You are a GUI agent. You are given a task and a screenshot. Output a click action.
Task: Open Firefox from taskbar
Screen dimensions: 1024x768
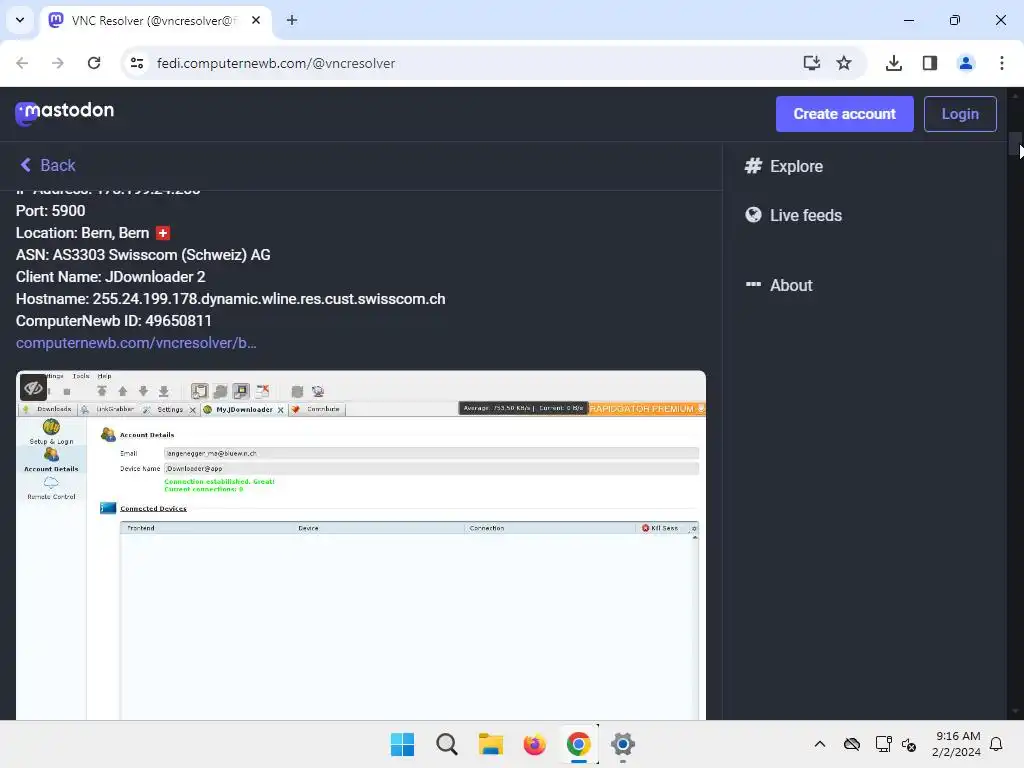coord(534,744)
